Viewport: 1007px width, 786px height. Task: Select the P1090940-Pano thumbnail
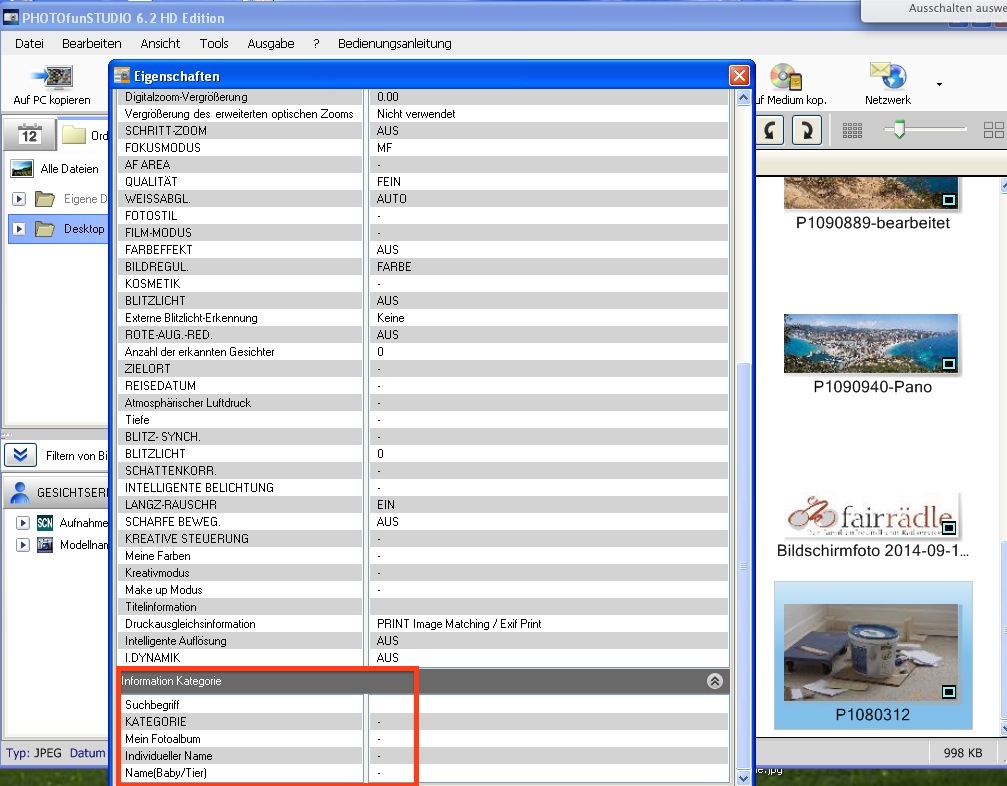coord(869,345)
